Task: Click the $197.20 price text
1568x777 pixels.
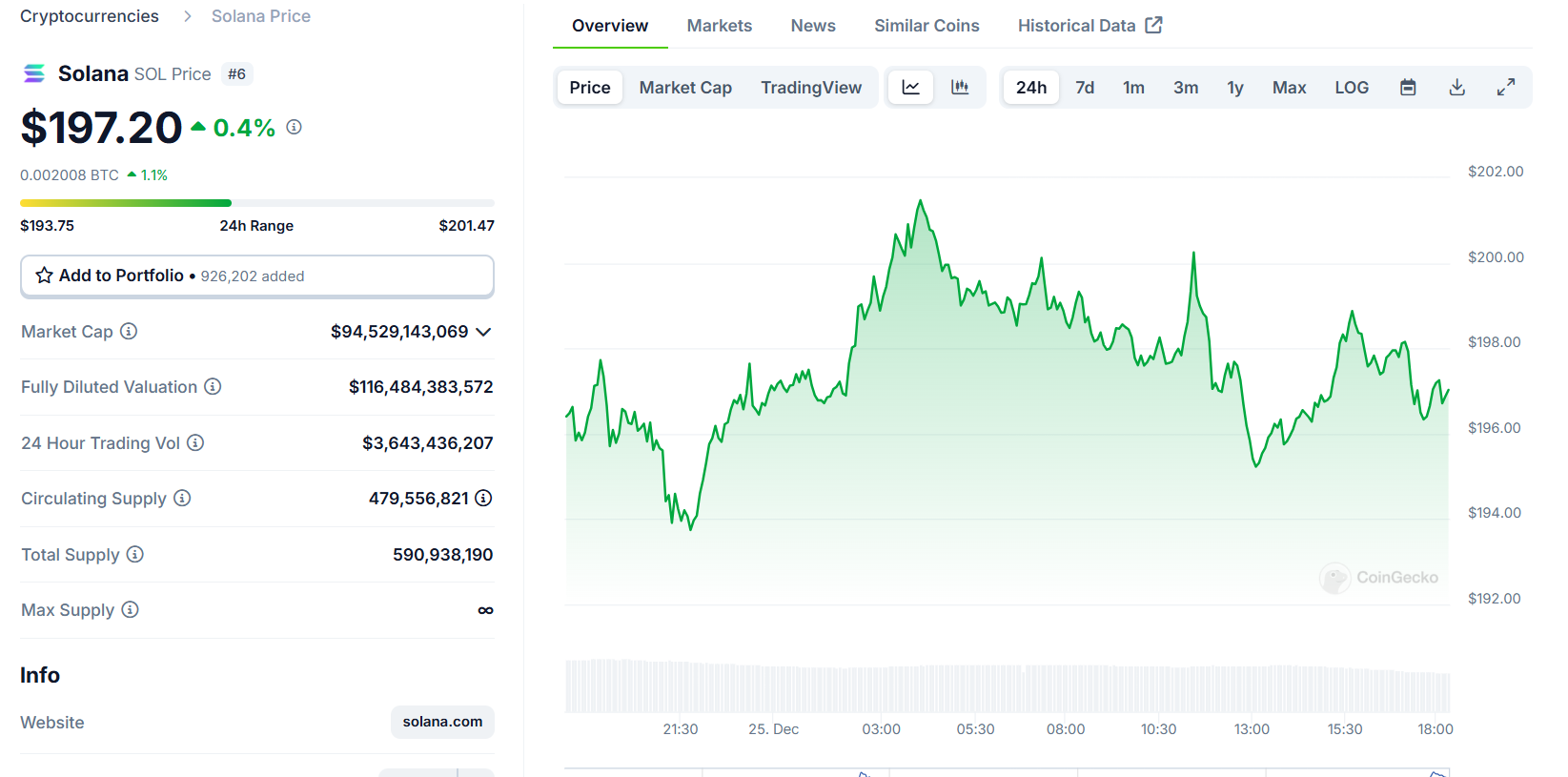Action: pyautogui.click(x=101, y=128)
